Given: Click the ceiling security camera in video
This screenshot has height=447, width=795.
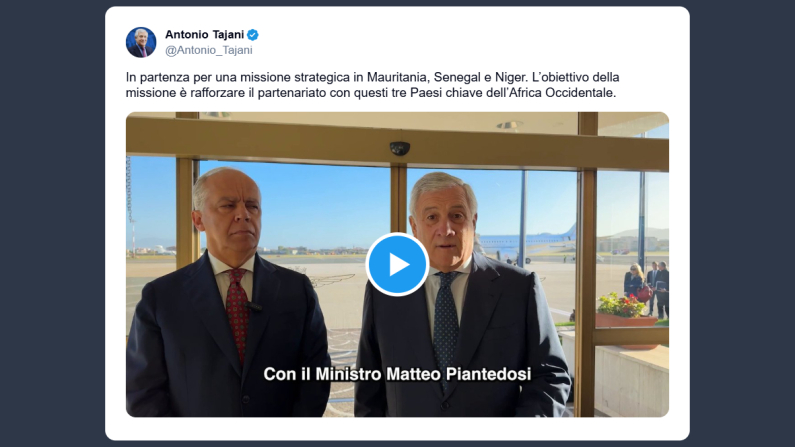Looking at the screenshot, I should click(x=400, y=148).
